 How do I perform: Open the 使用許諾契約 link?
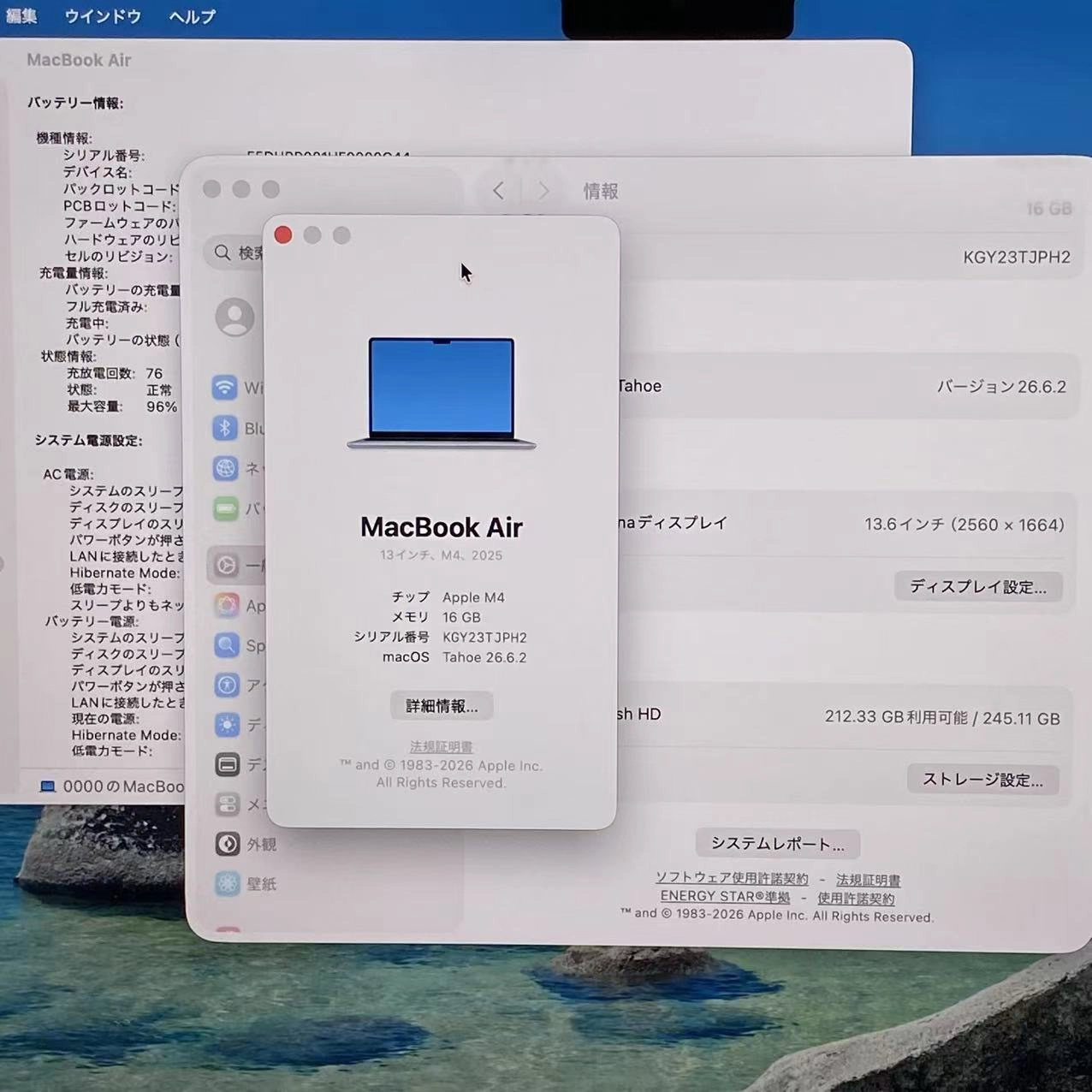[856, 899]
